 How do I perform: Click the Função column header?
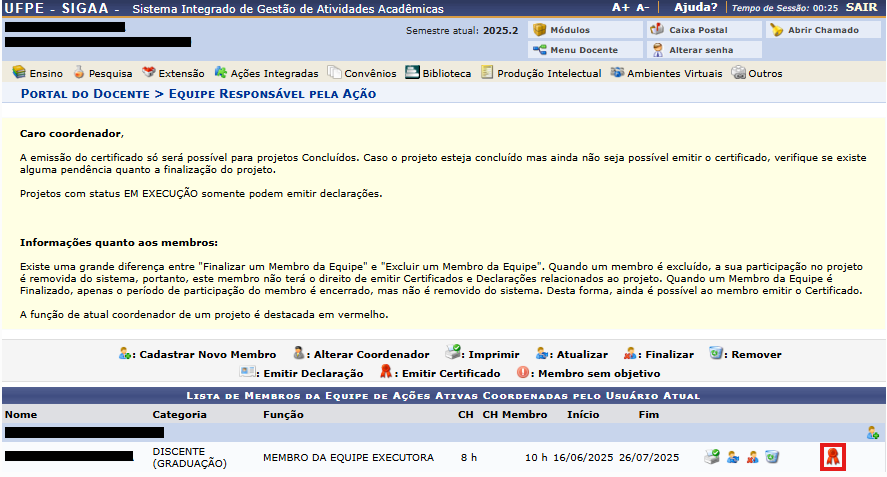click(283, 415)
